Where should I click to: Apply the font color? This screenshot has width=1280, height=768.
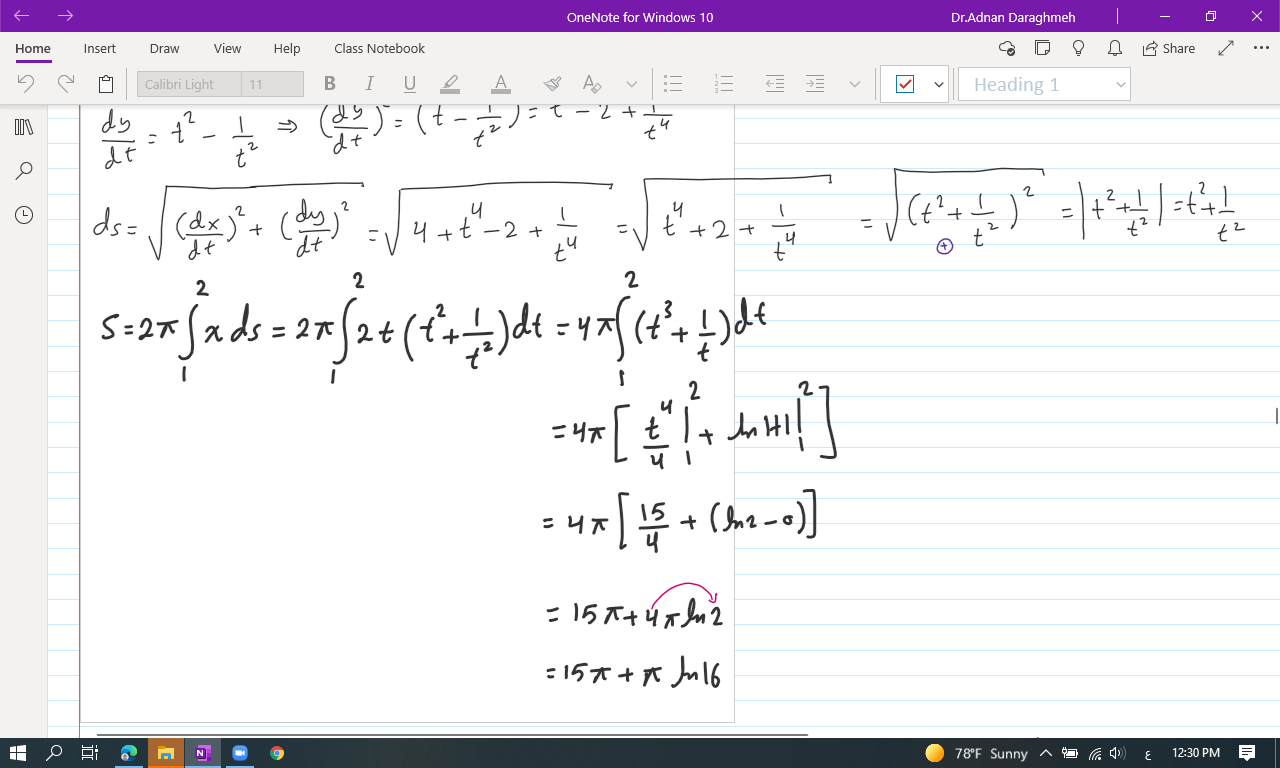[501, 84]
